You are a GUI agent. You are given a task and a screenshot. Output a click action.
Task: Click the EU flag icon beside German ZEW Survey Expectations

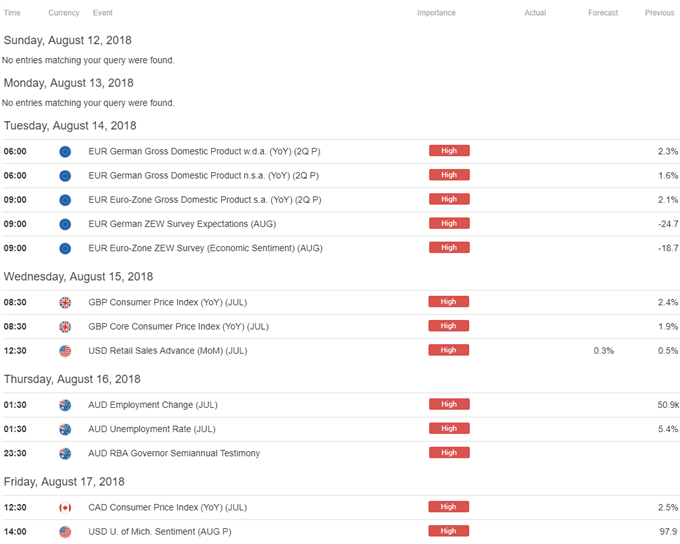(x=65, y=225)
